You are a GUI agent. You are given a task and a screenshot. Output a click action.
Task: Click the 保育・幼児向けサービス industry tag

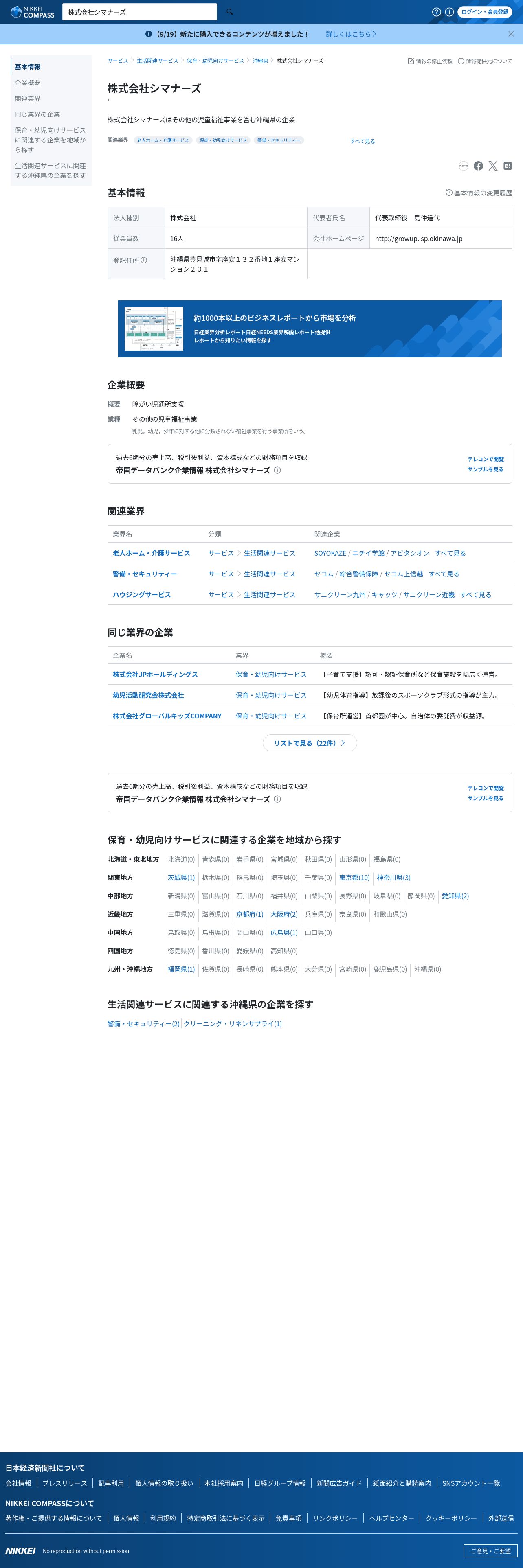223,140
